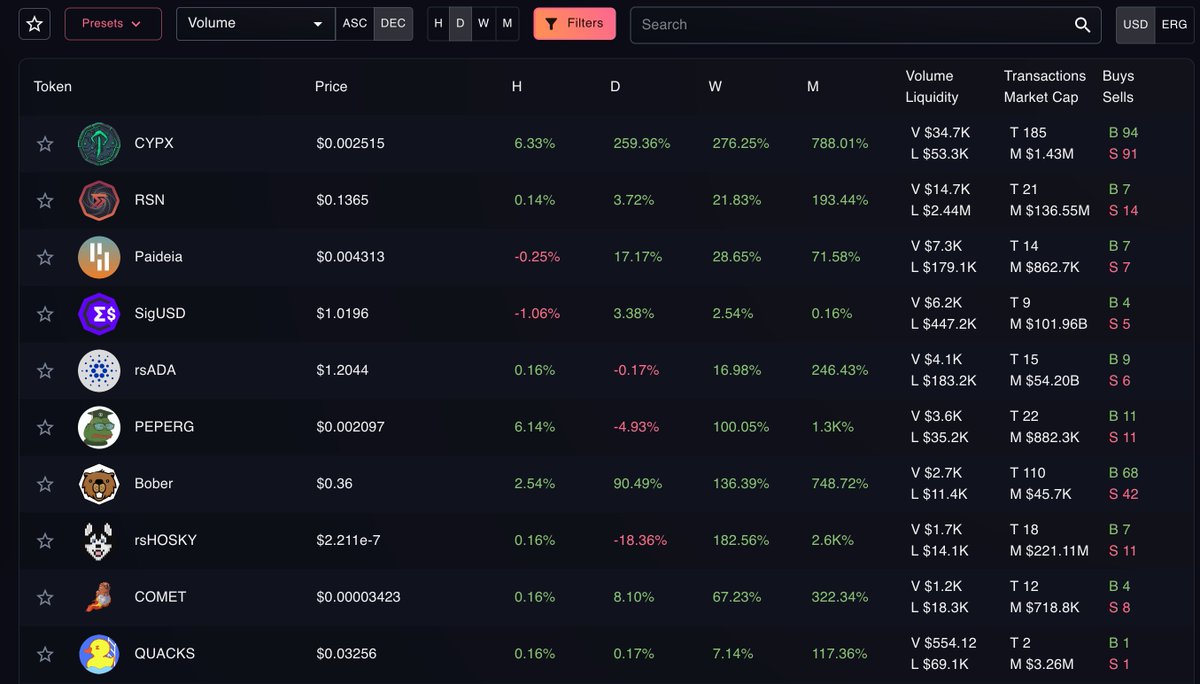The image size is (1200, 684).
Task: Click the PEPERG frog logo
Action: [99, 427]
